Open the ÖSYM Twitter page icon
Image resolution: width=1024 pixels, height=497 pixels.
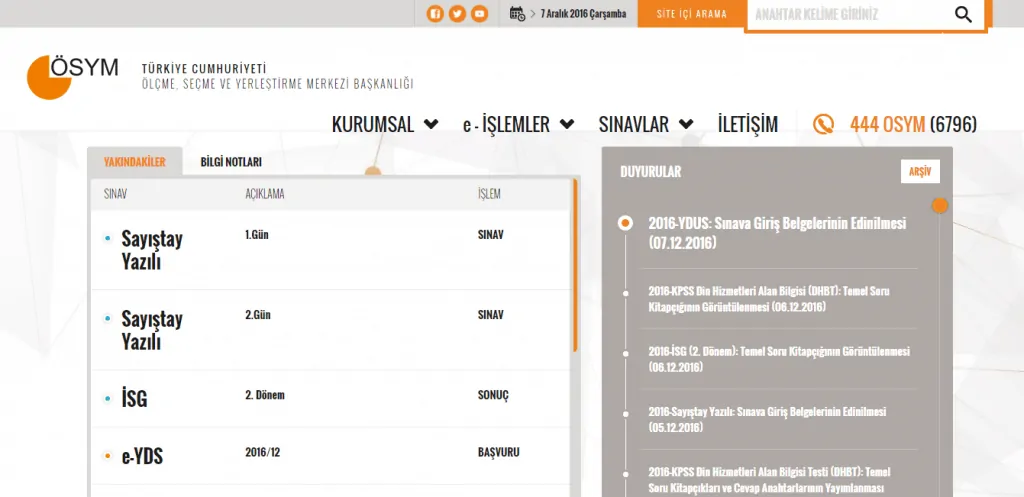tap(457, 14)
